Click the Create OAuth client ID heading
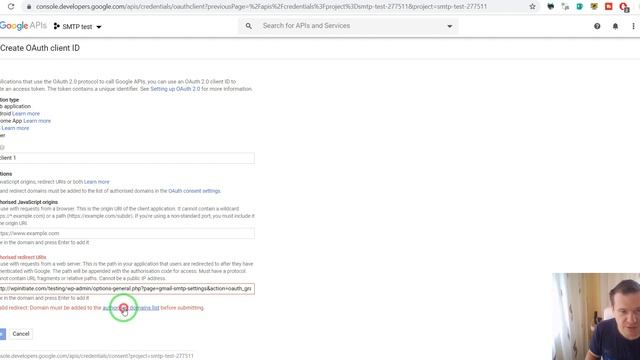640x360 pixels. click(40, 48)
